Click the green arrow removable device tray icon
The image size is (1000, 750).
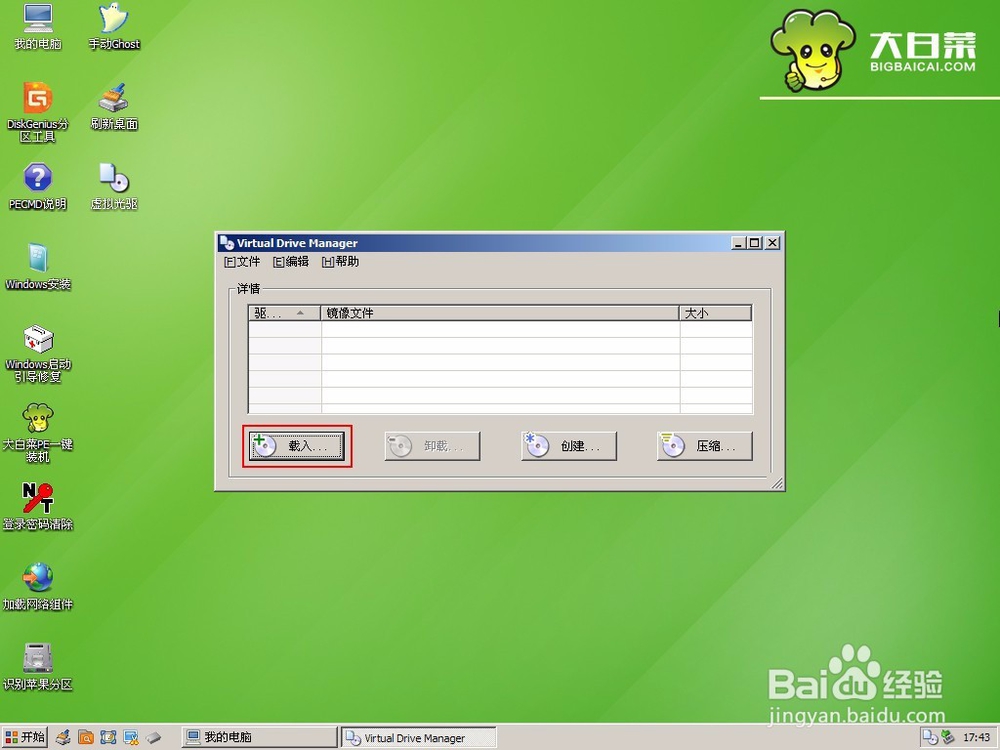pyautogui.click(x=948, y=738)
